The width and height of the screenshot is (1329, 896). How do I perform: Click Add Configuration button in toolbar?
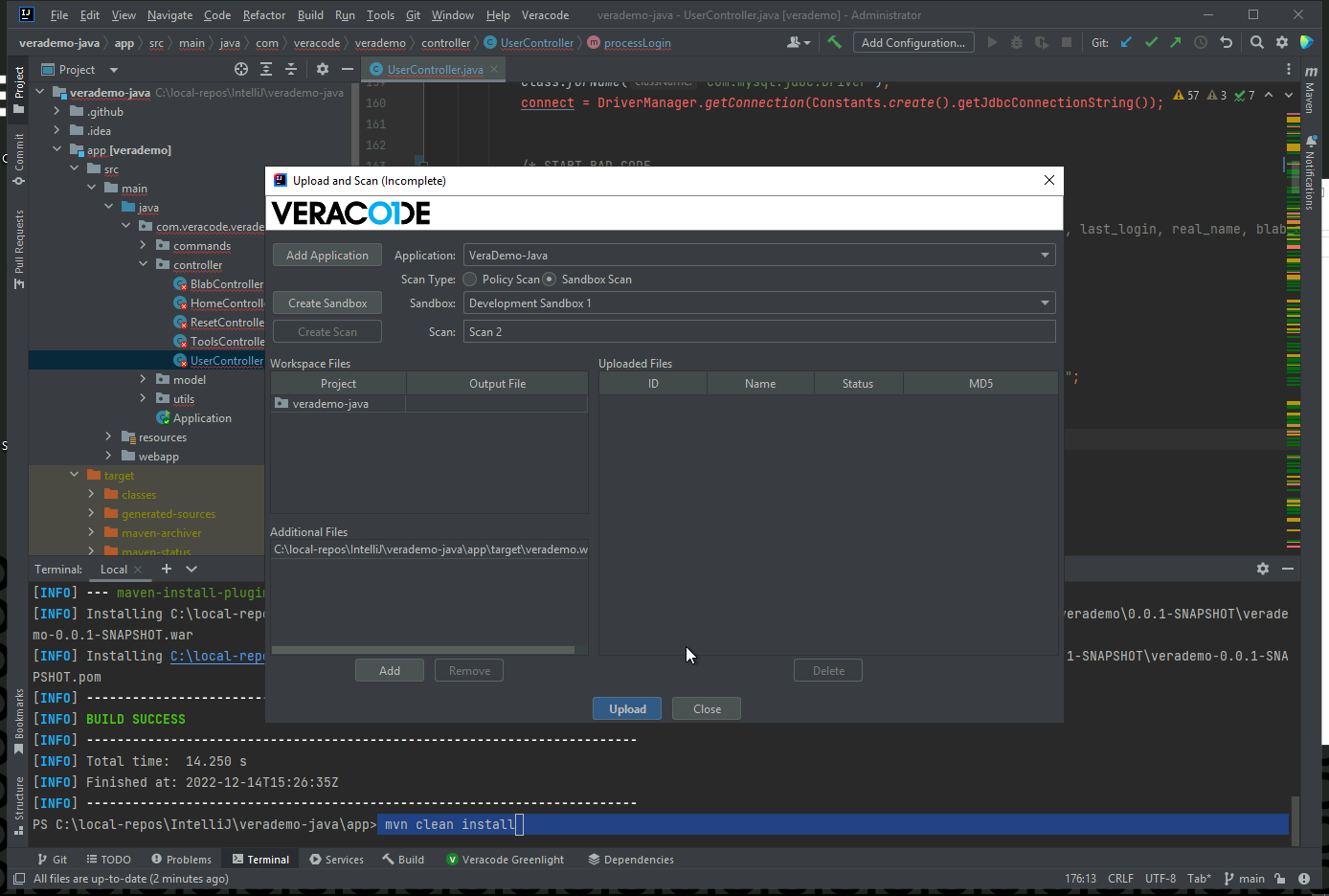912,42
